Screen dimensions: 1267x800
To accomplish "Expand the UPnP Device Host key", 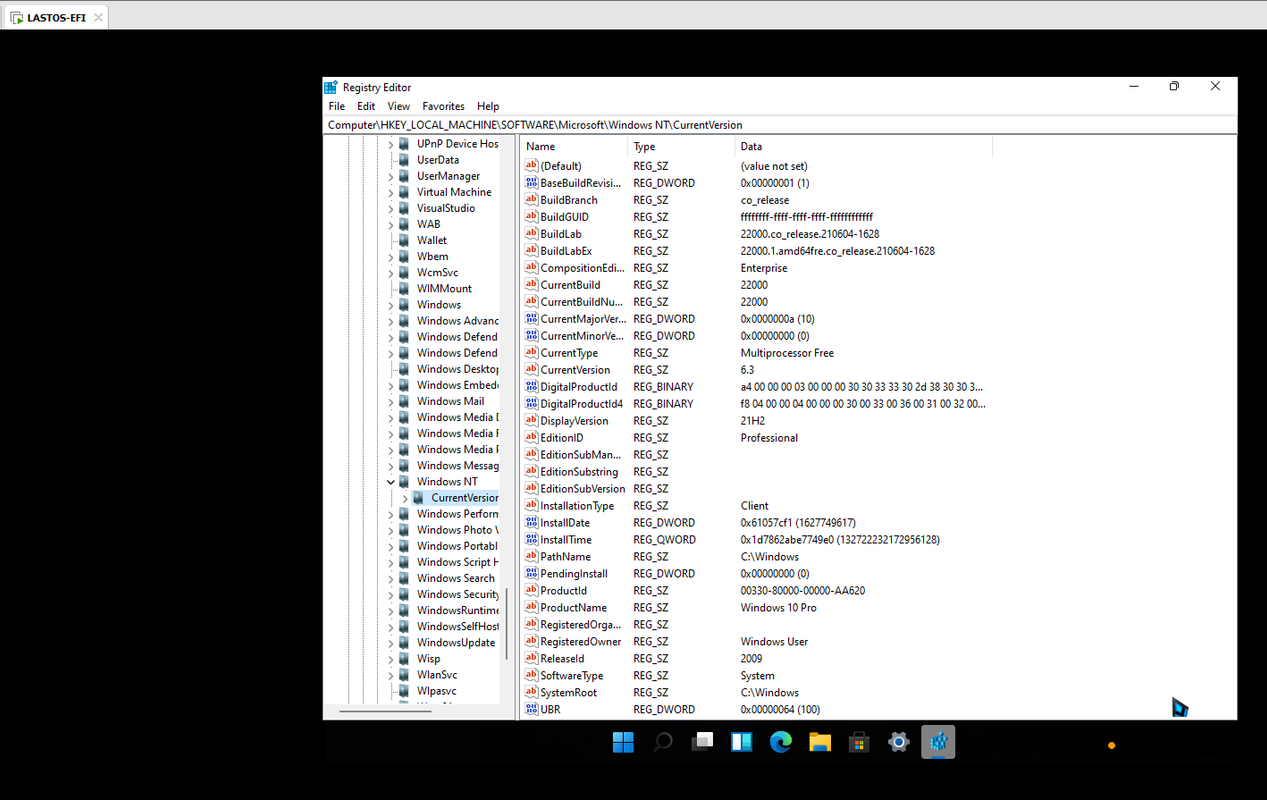I will point(391,144).
